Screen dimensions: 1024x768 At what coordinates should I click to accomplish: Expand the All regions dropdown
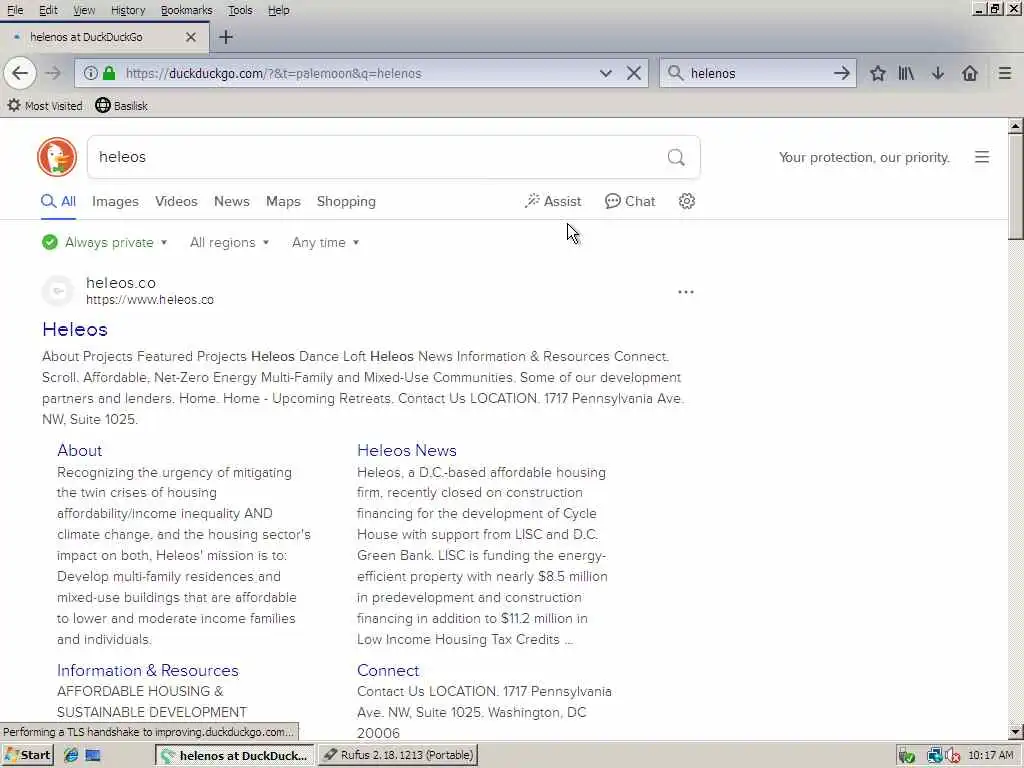click(229, 242)
